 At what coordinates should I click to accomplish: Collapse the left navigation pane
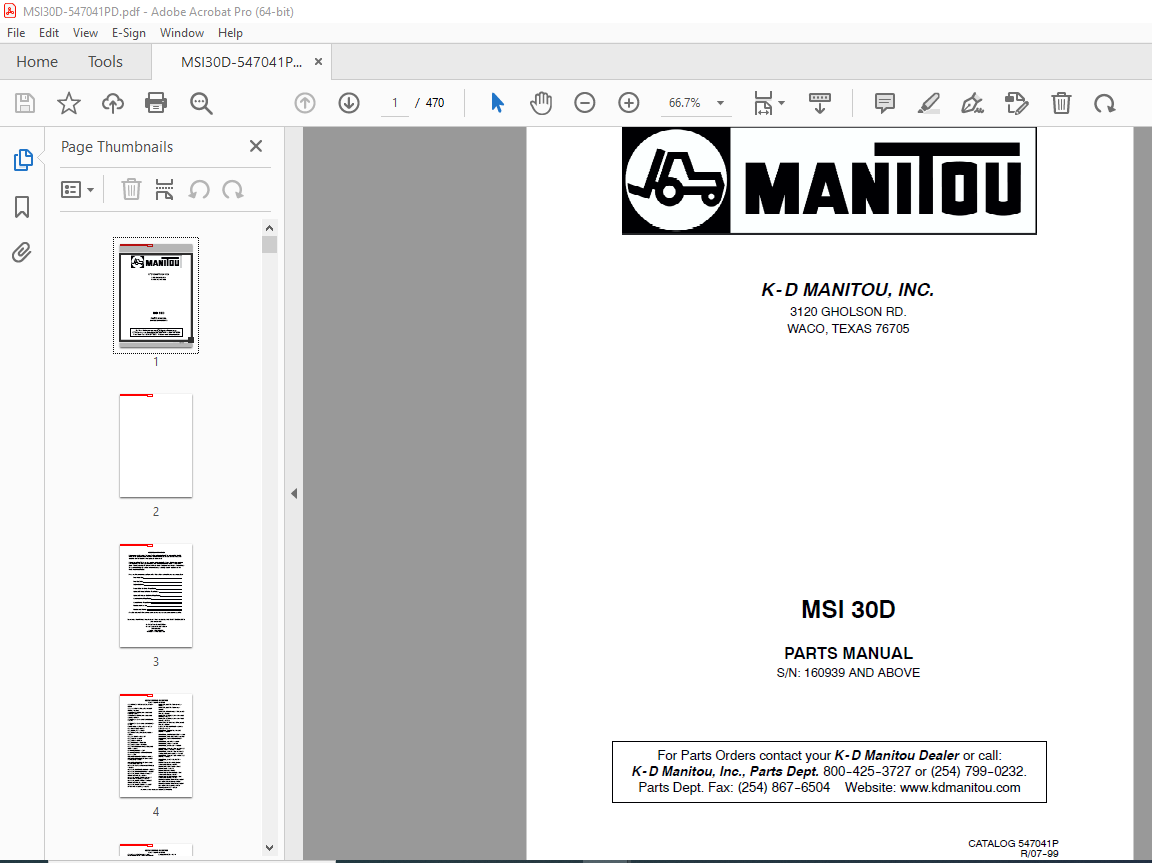click(294, 494)
